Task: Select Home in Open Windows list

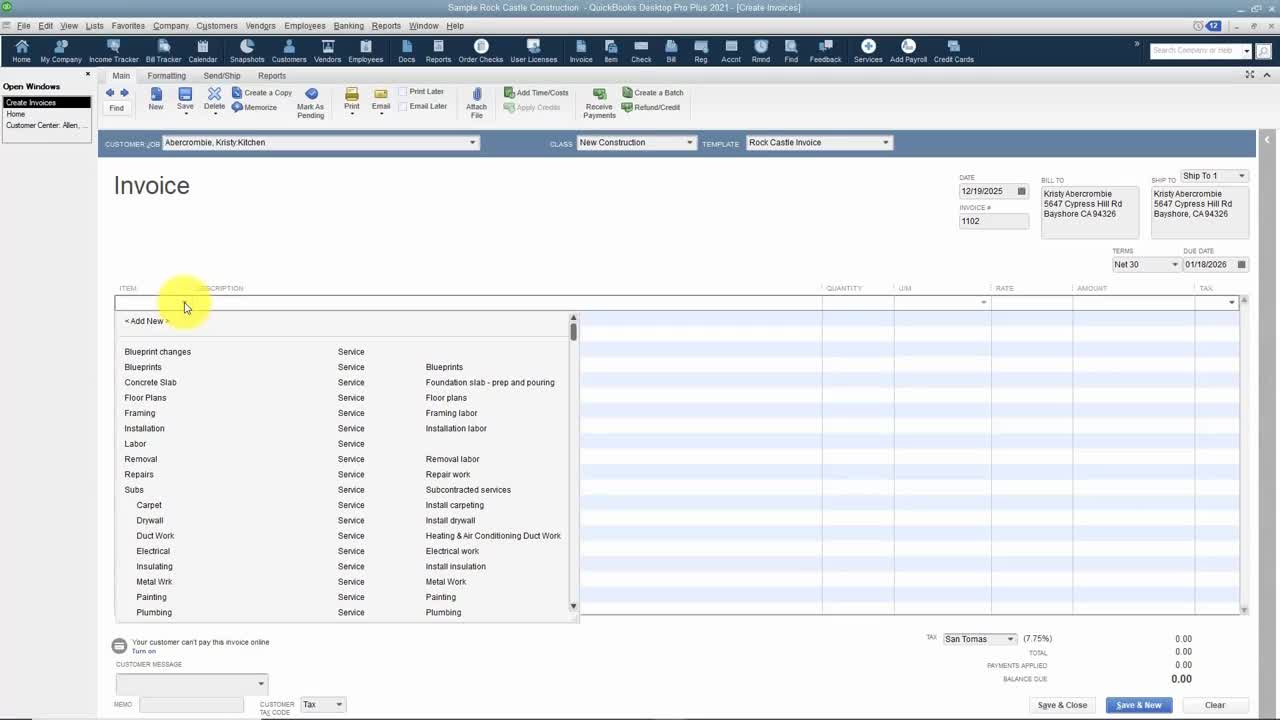Action: point(16,114)
